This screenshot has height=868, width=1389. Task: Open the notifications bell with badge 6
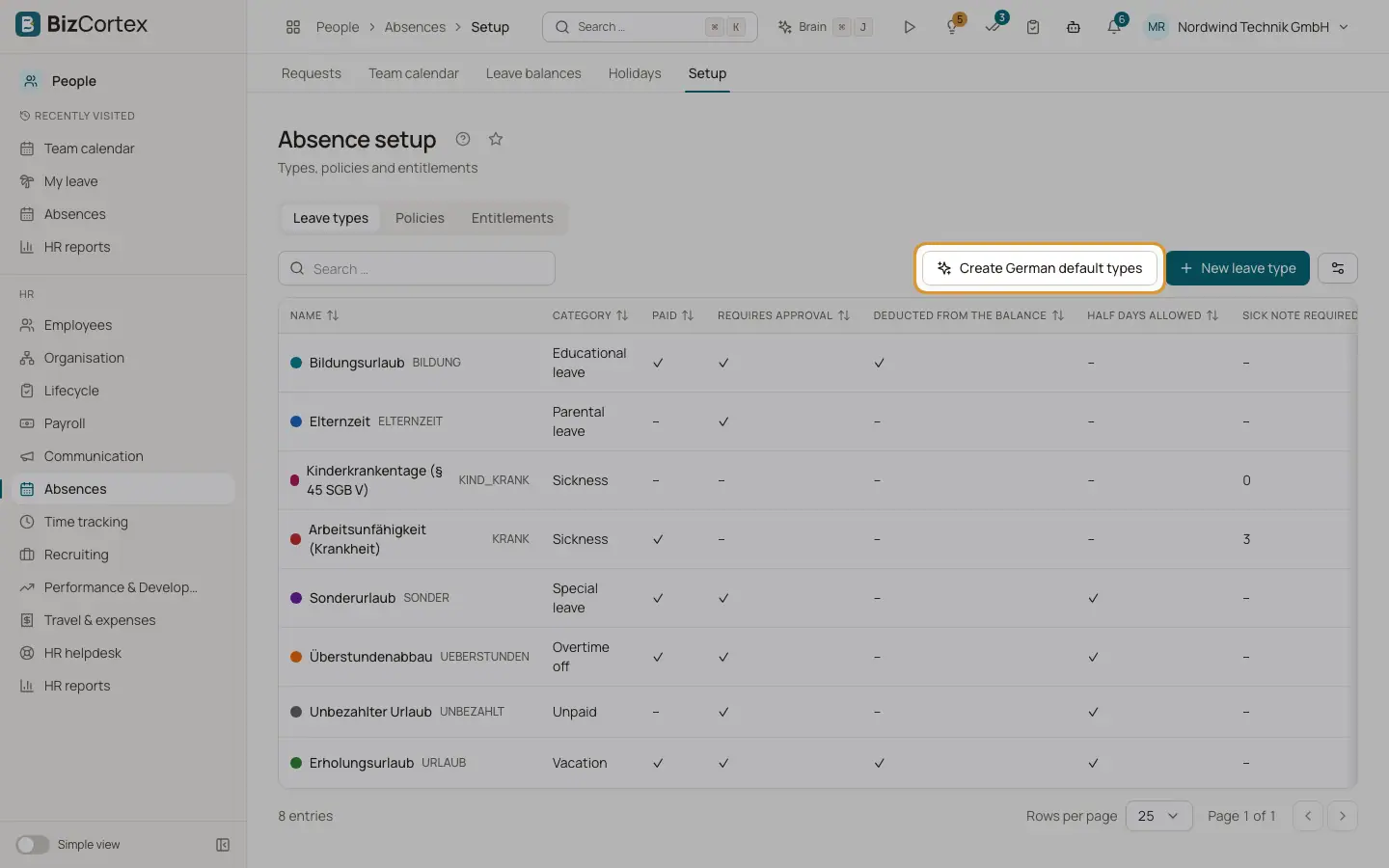coord(1114,26)
